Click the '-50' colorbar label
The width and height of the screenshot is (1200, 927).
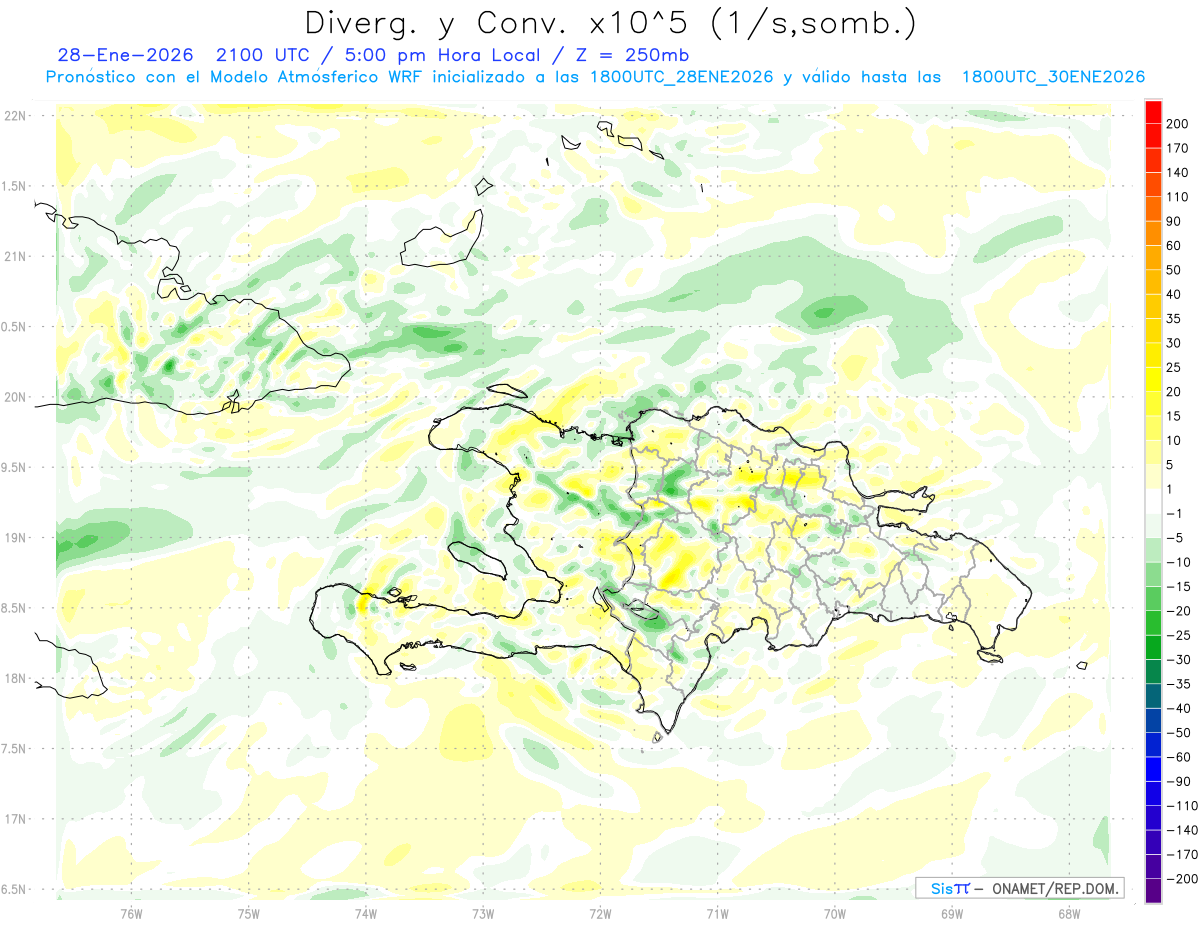(x=1180, y=733)
